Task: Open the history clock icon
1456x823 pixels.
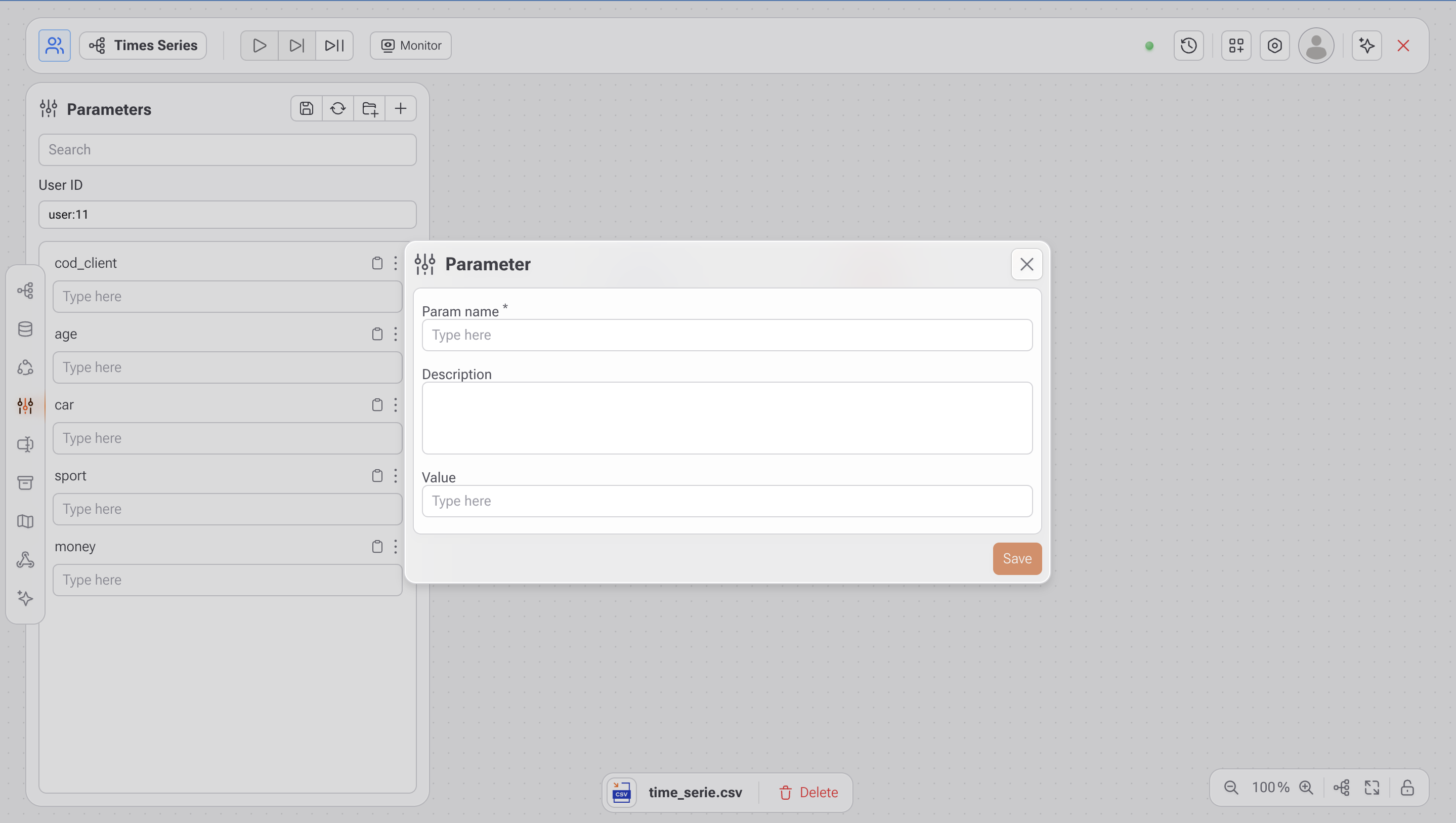Action: click(1189, 45)
